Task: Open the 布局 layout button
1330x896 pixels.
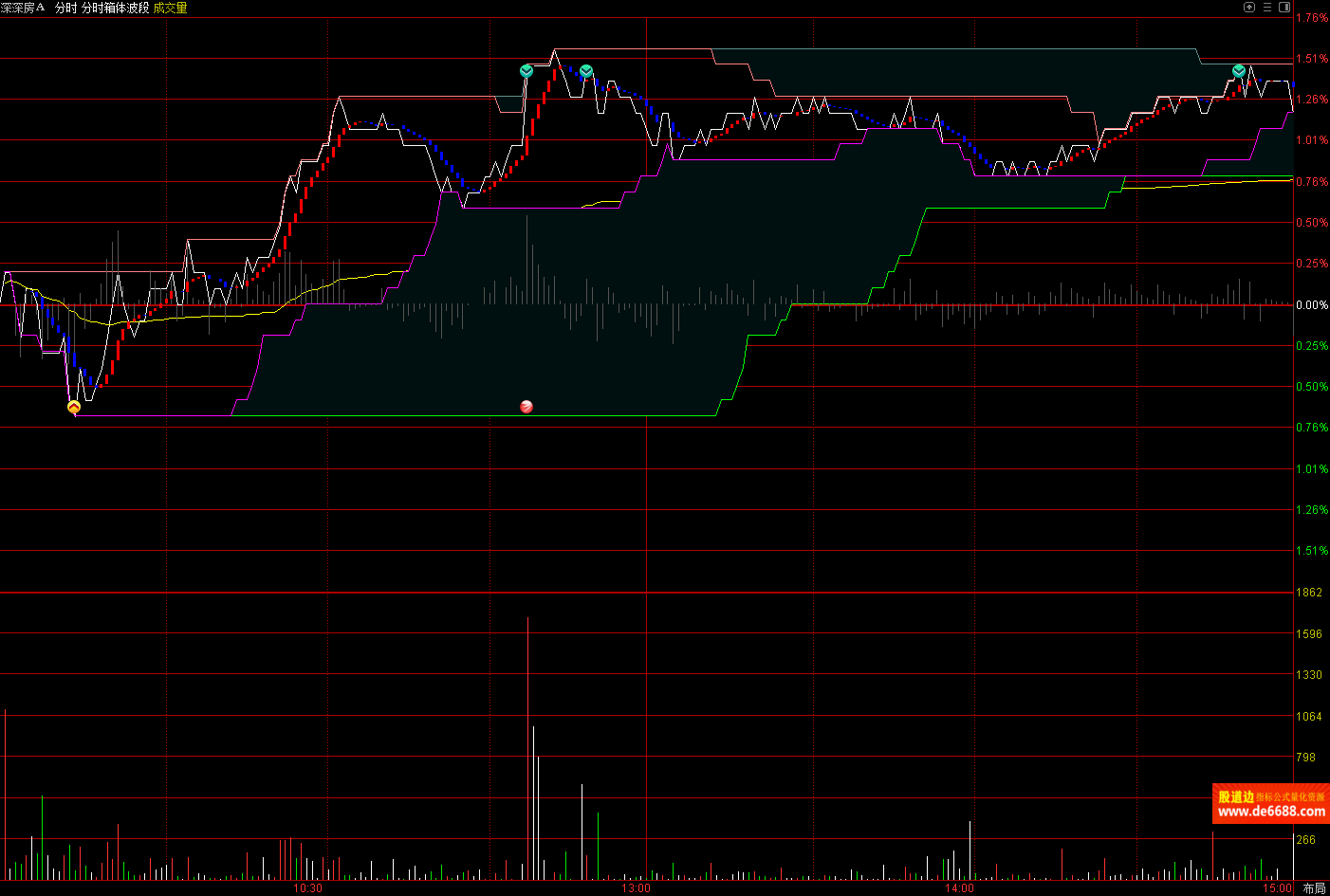Action: (1314, 888)
